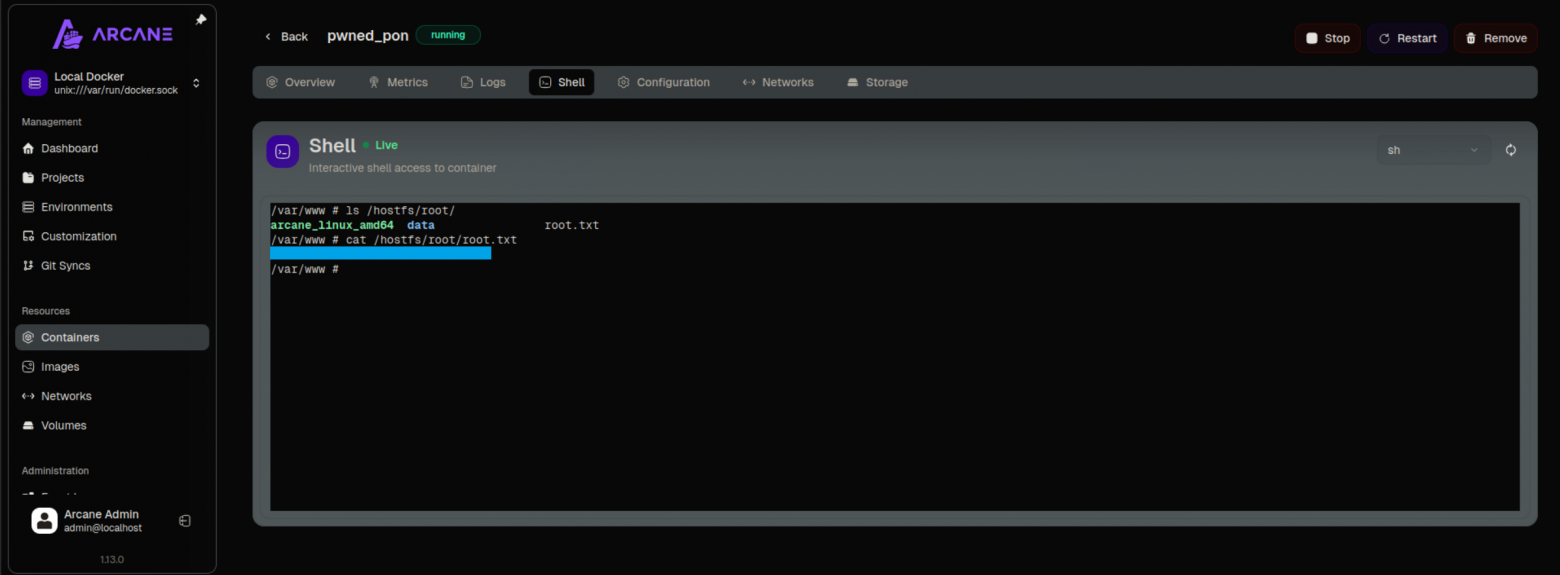Open the sh shell type dropdown
This screenshot has width=1560, height=575.
coord(1434,150)
